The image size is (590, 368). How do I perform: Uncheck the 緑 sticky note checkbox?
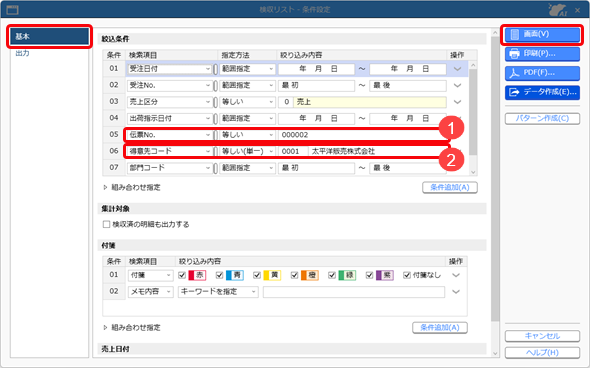332,275
